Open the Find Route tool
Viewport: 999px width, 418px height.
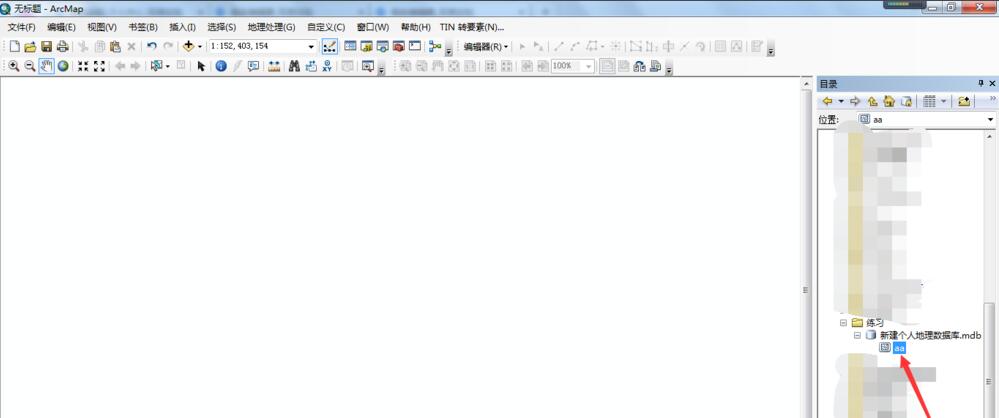pyautogui.click(x=311, y=66)
